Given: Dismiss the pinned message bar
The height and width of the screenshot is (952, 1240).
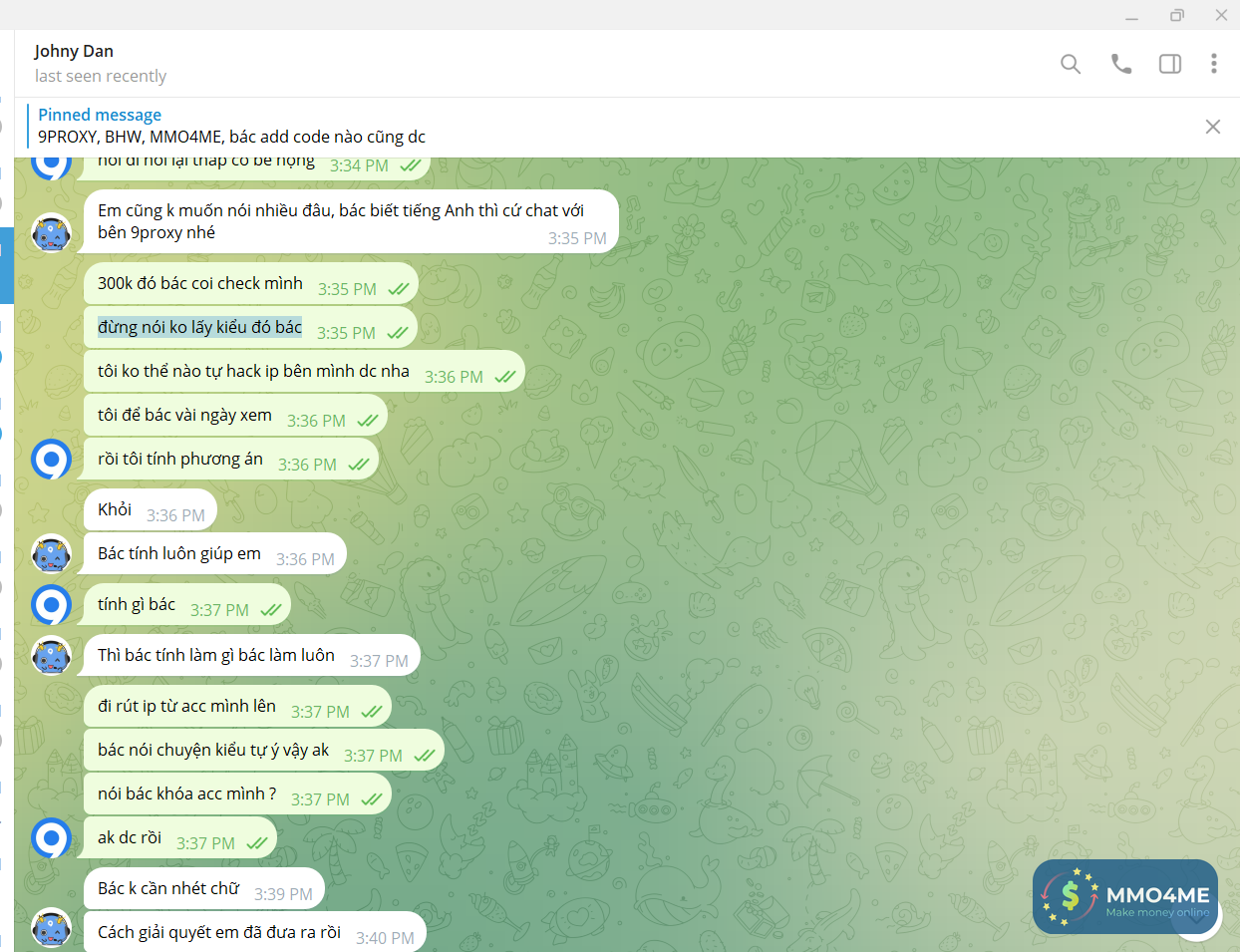Looking at the screenshot, I should tap(1213, 127).
